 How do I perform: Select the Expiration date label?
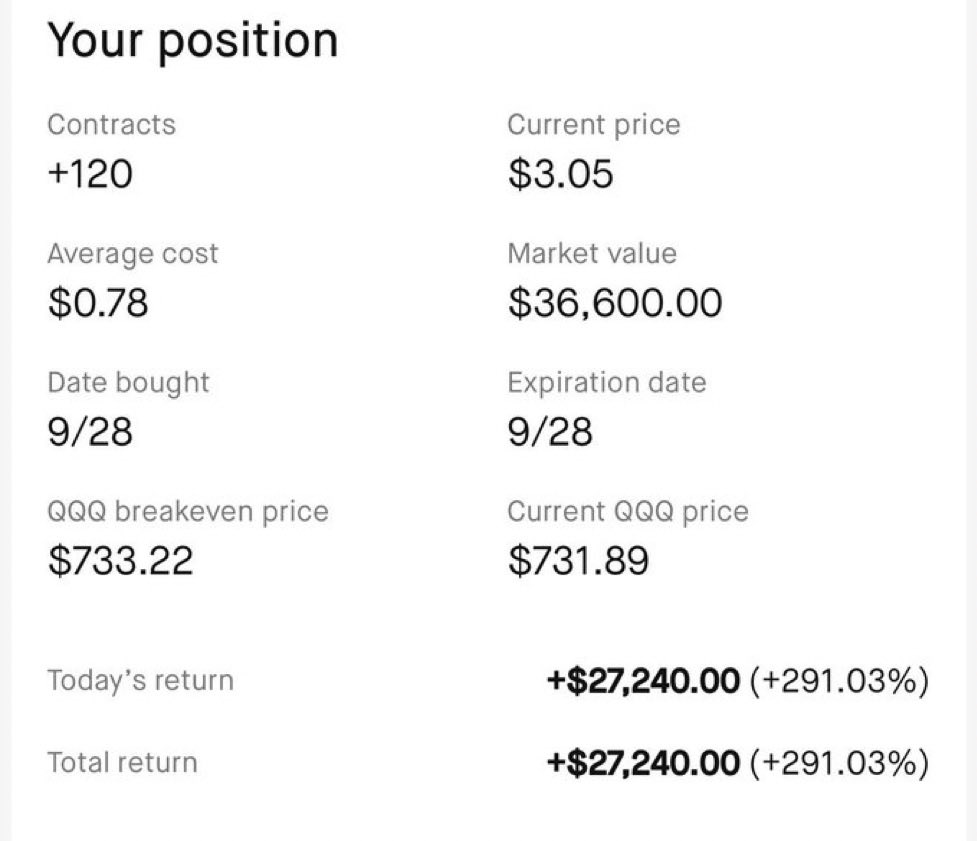[607, 383]
